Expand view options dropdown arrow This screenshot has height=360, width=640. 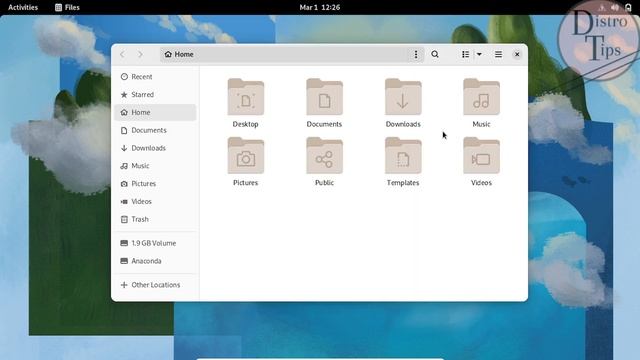(479, 54)
